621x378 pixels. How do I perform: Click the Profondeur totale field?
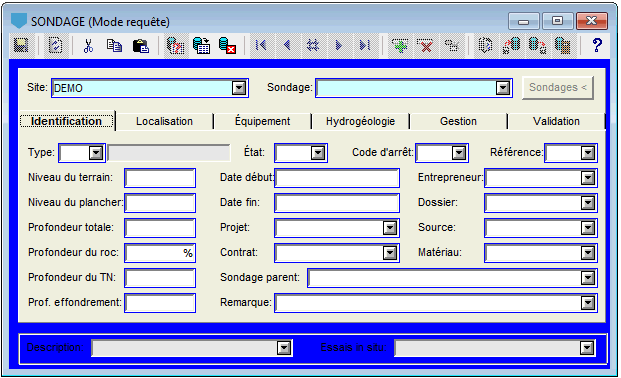click(160, 228)
